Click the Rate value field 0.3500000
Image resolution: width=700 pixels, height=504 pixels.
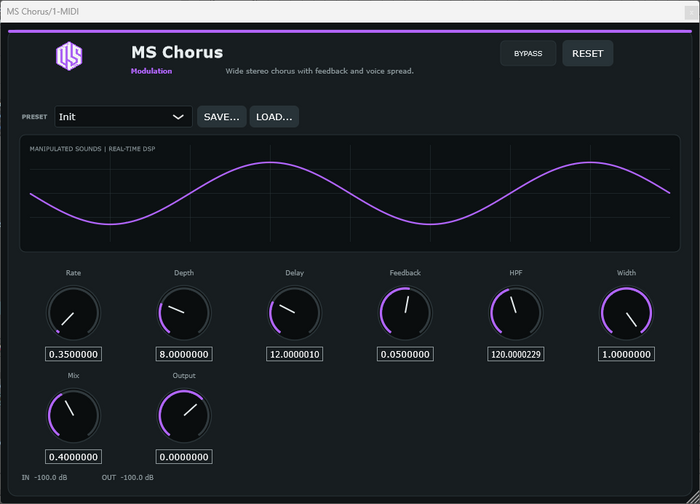pos(73,354)
